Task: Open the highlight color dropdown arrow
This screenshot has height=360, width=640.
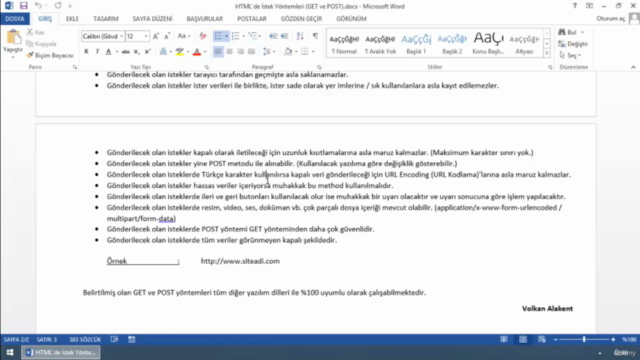Action: 188,52
